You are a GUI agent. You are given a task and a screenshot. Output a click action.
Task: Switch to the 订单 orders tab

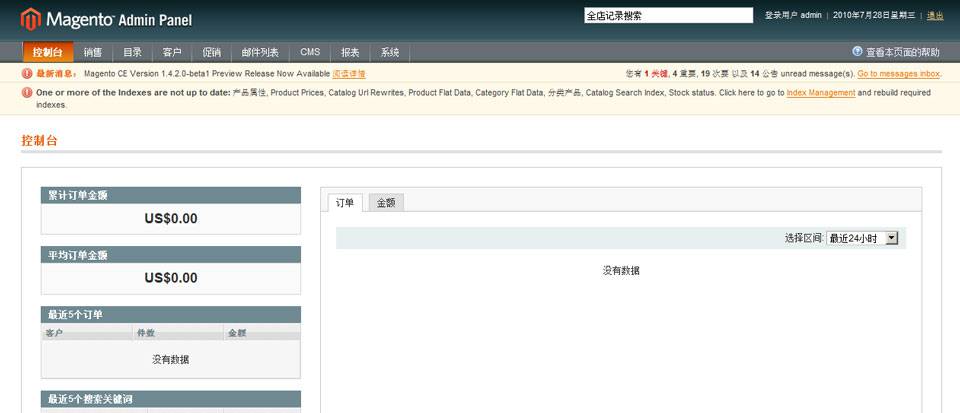tap(345, 202)
